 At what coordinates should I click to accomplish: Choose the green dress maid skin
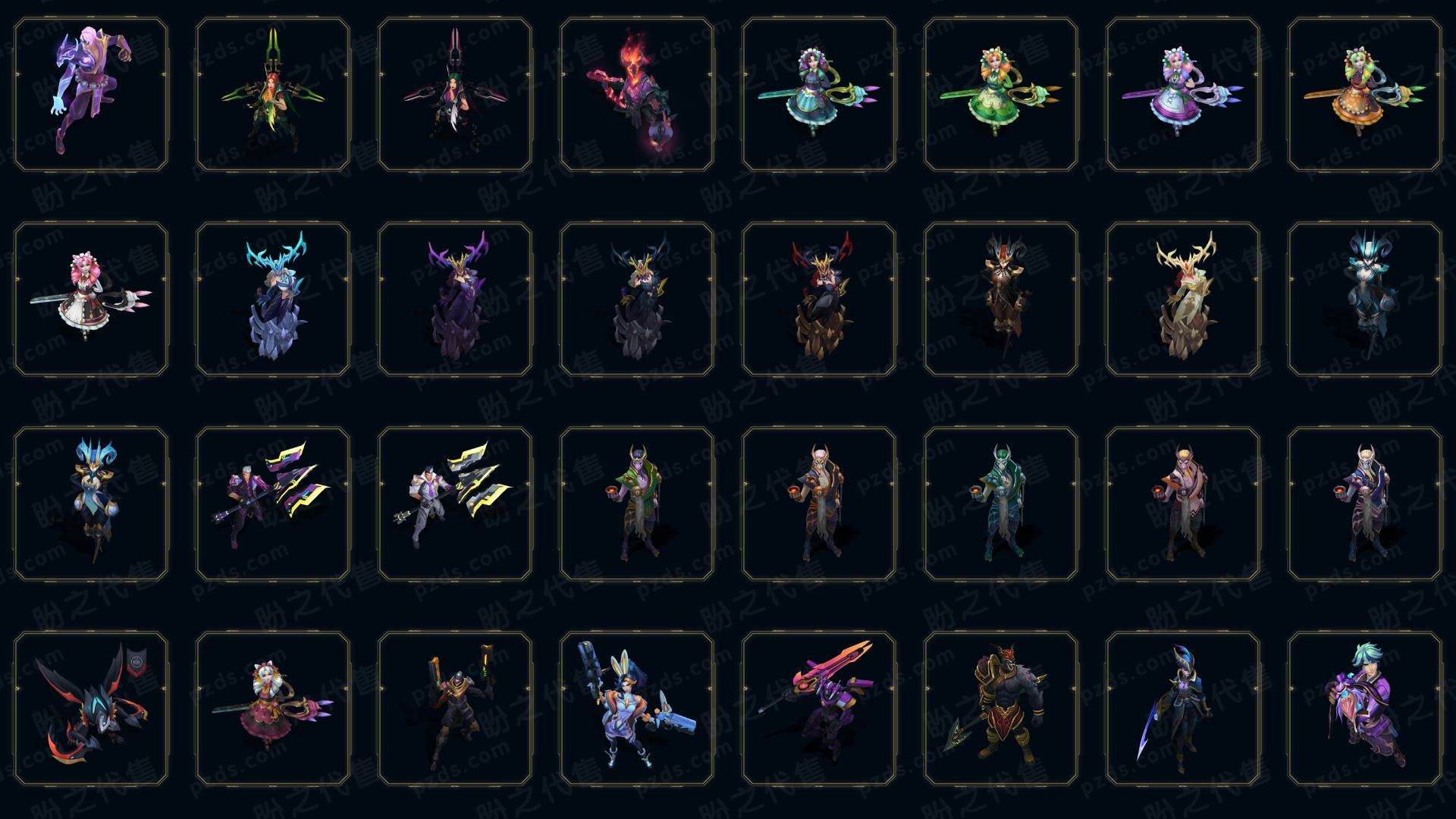(1001, 94)
